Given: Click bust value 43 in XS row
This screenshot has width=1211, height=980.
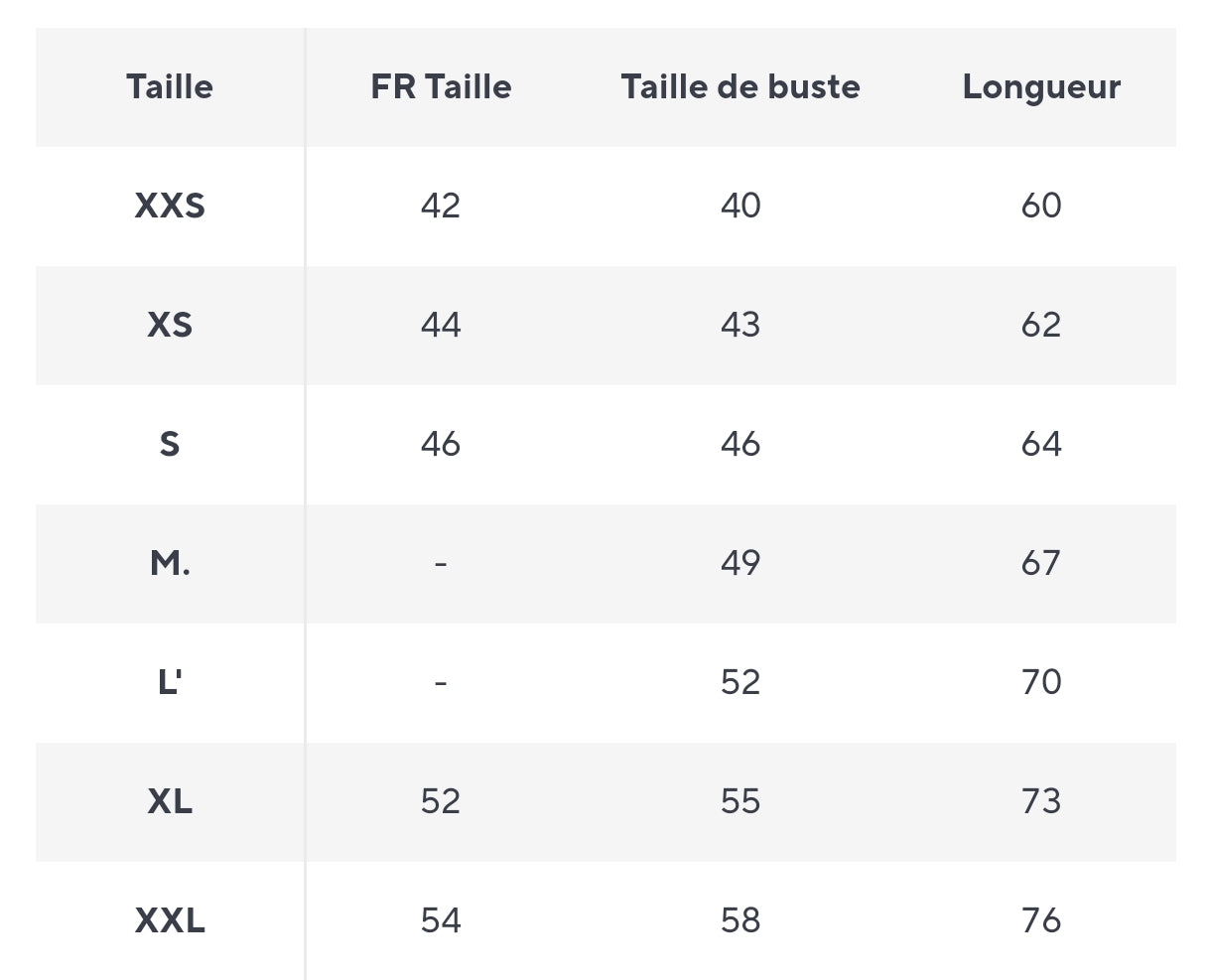Looking at the screenshot, I should point(740,326).
